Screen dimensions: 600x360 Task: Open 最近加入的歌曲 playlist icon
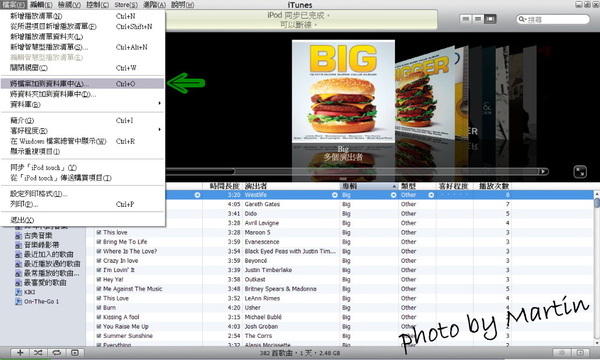coord(18,254)
